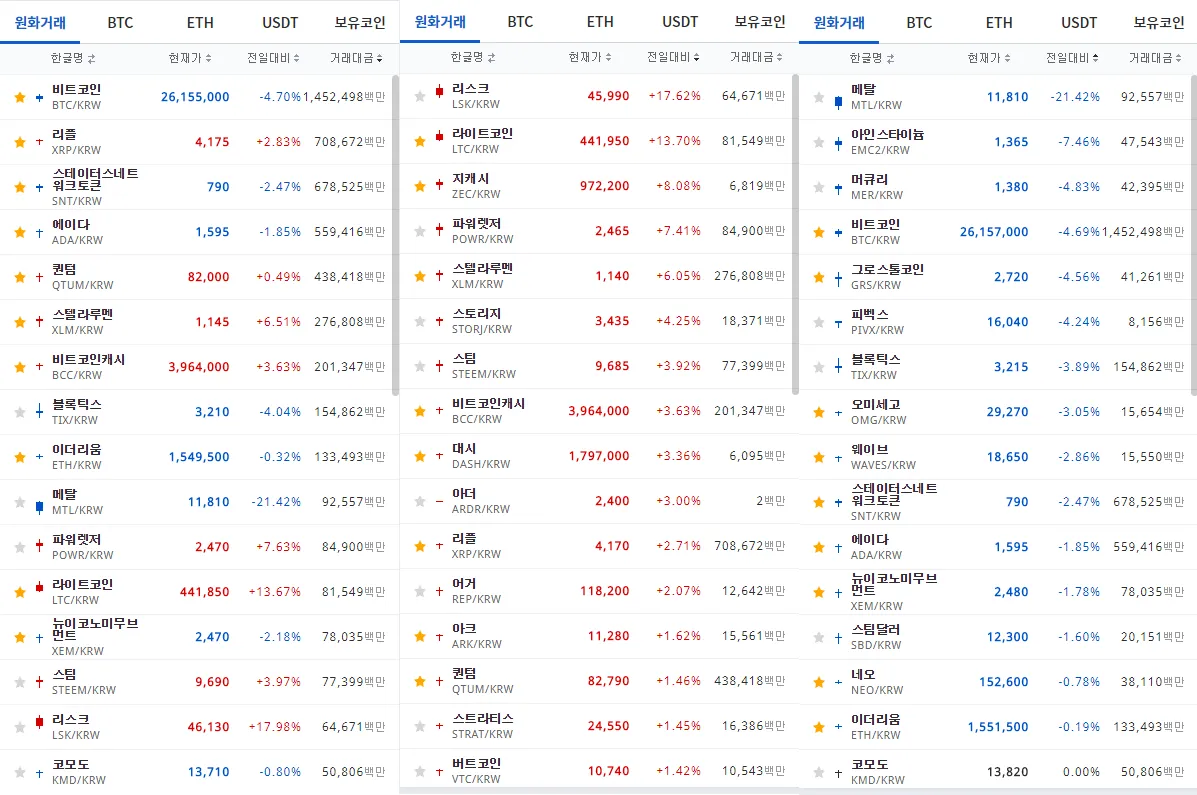1197x795 pixels.
Task: Open 보유코인 tab above the 비트코인 26,155,000 list
Action: (x=360, y=23)
